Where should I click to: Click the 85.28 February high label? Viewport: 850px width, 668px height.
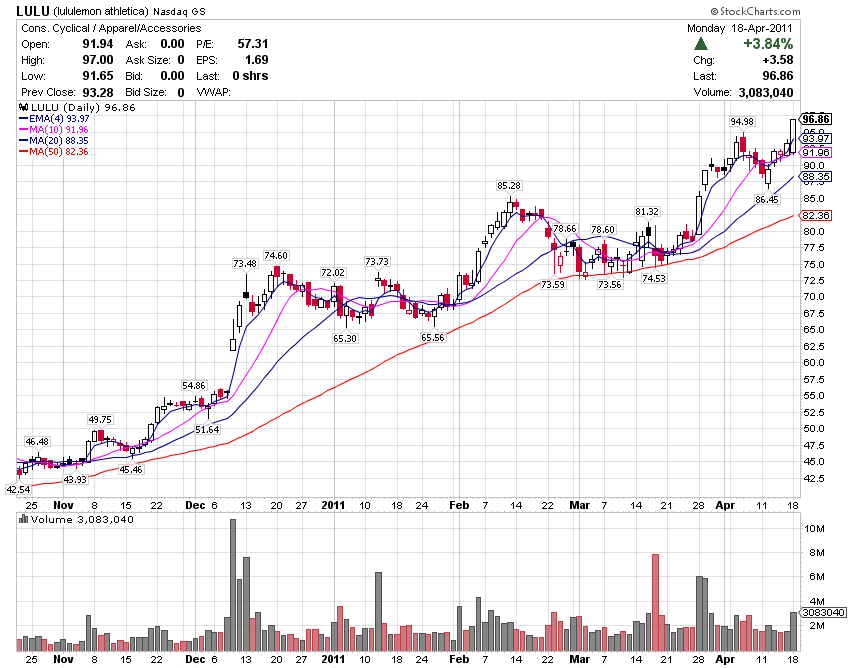508,185
